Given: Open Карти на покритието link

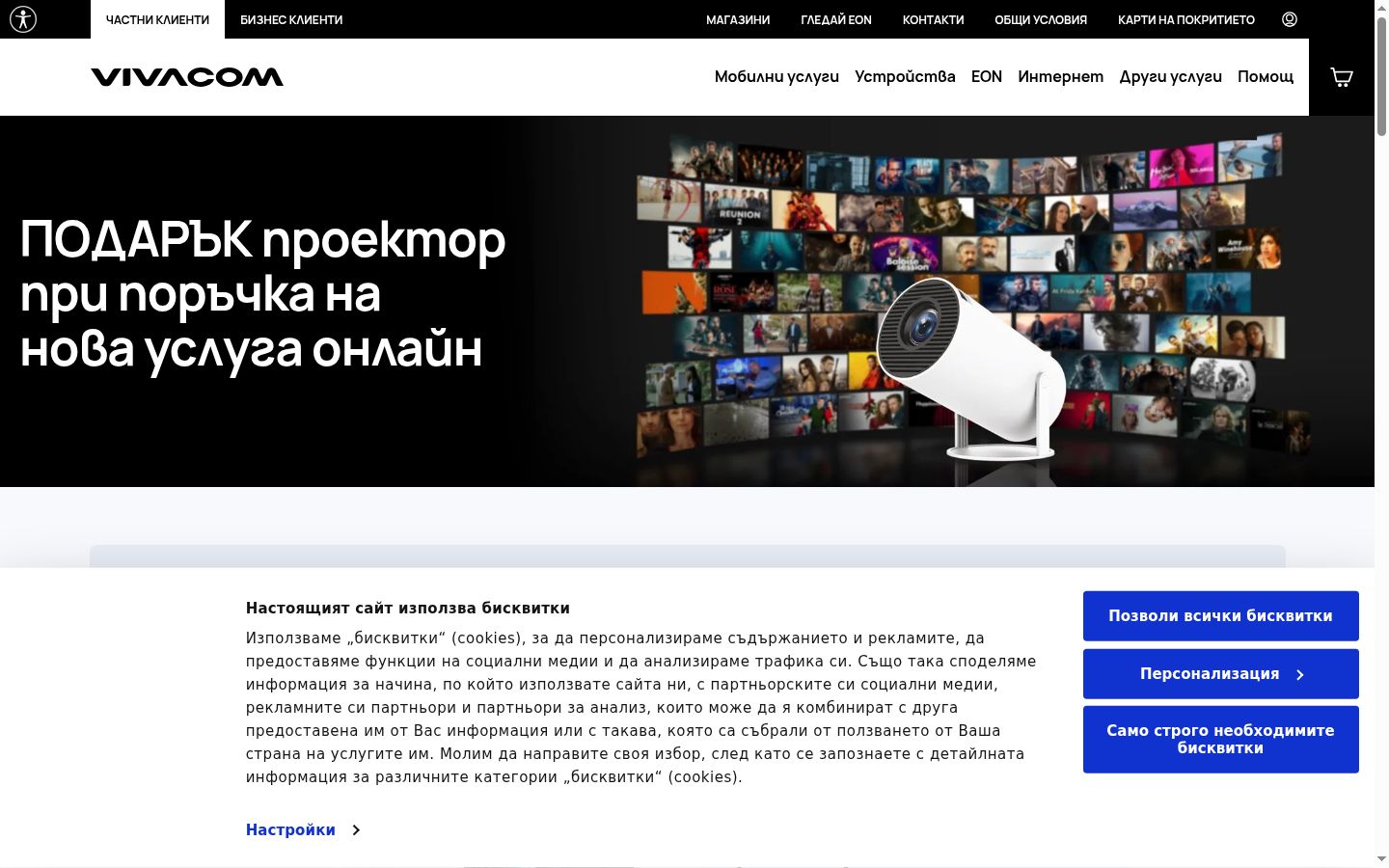Looking at the screenshot, I should tap(1186, 19).
